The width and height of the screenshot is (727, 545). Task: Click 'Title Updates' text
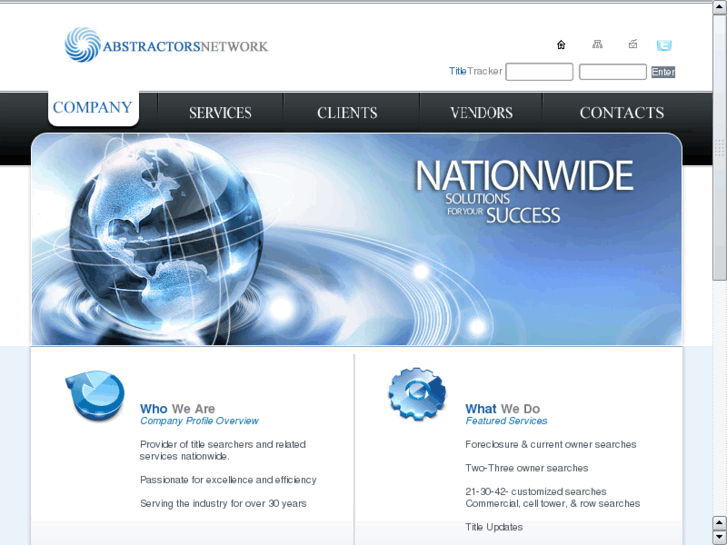494,527
